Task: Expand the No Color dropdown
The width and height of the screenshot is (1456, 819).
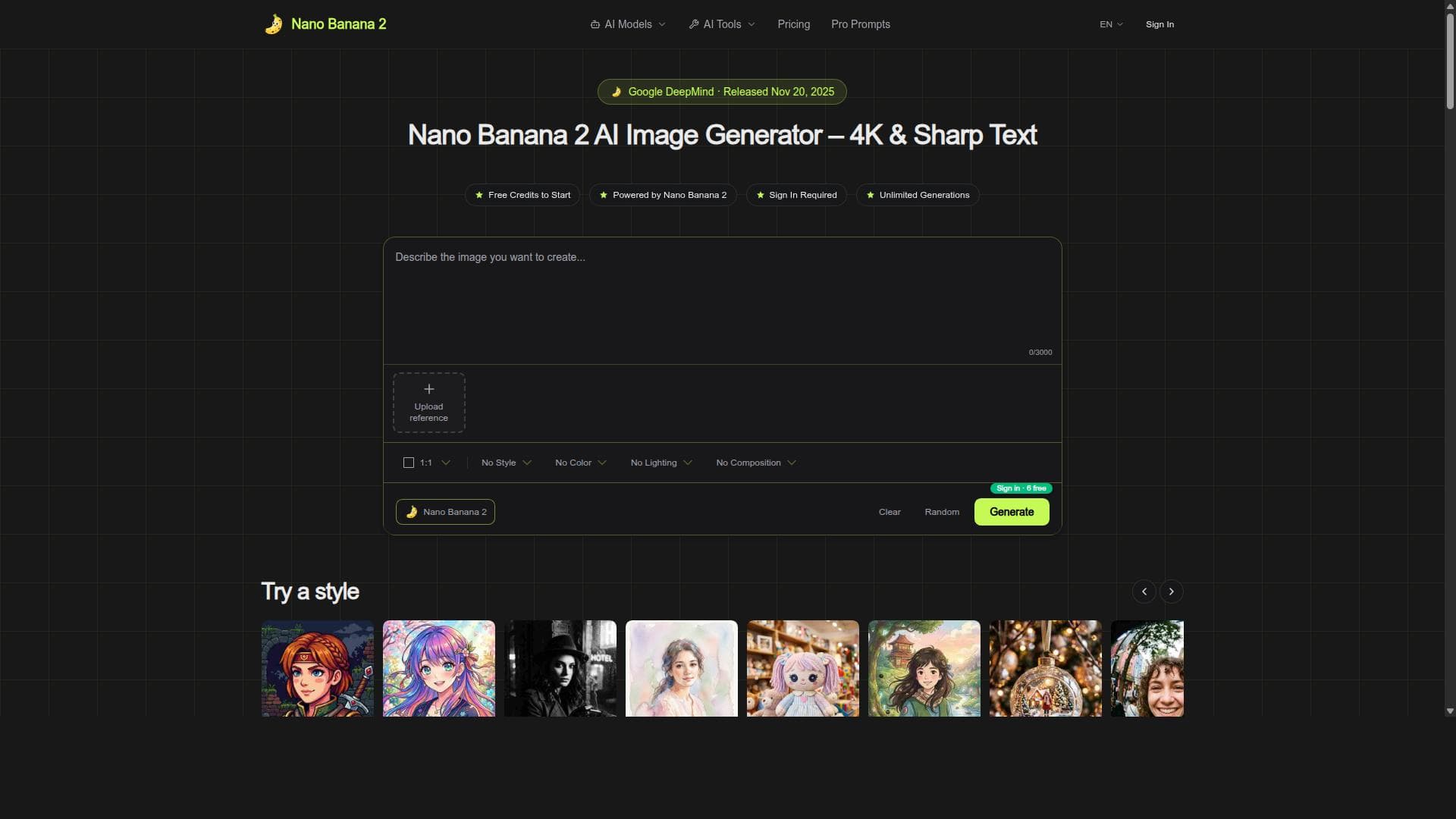Action: [580, 463]
